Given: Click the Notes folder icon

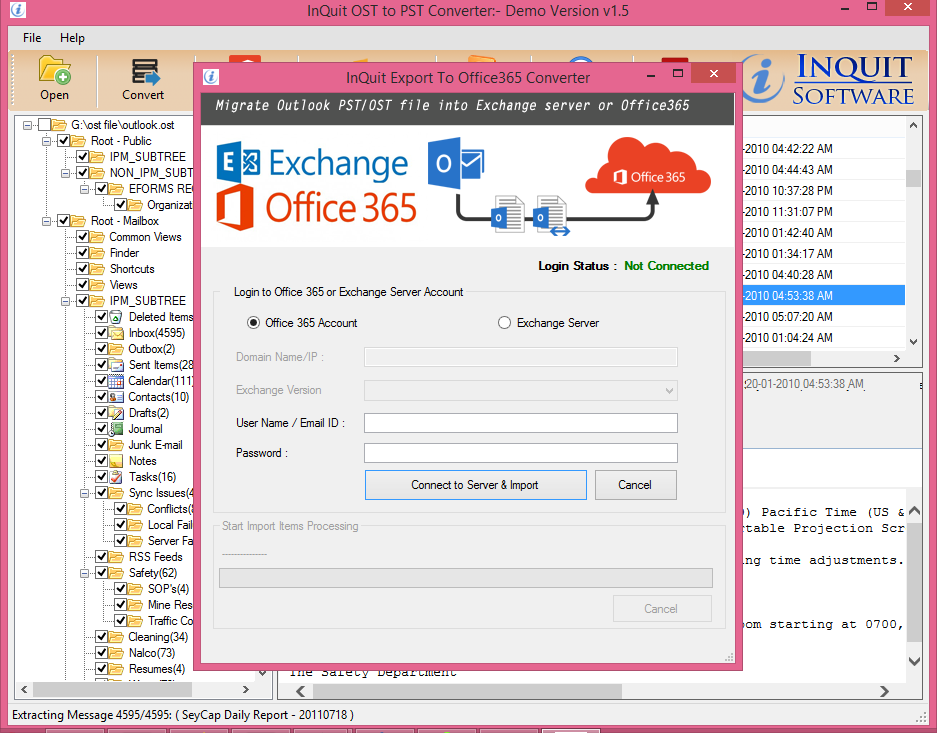Looking at the screenshot, I should coord(117,461).
